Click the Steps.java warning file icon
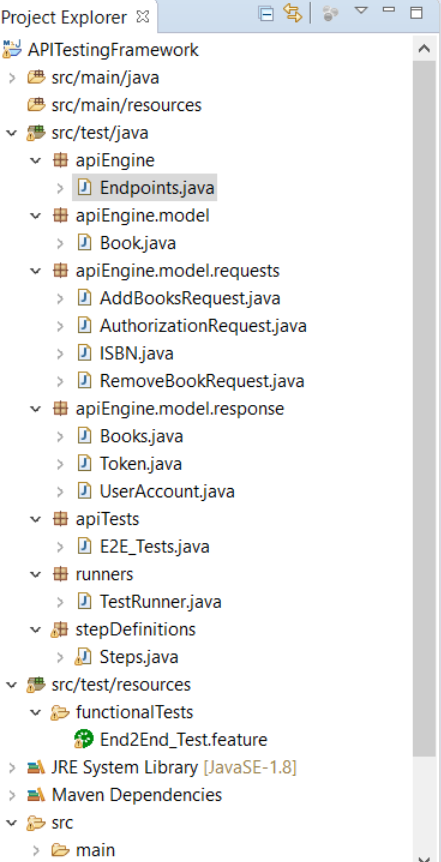Viewport: 441px width, 862px height. pos(84,657)
